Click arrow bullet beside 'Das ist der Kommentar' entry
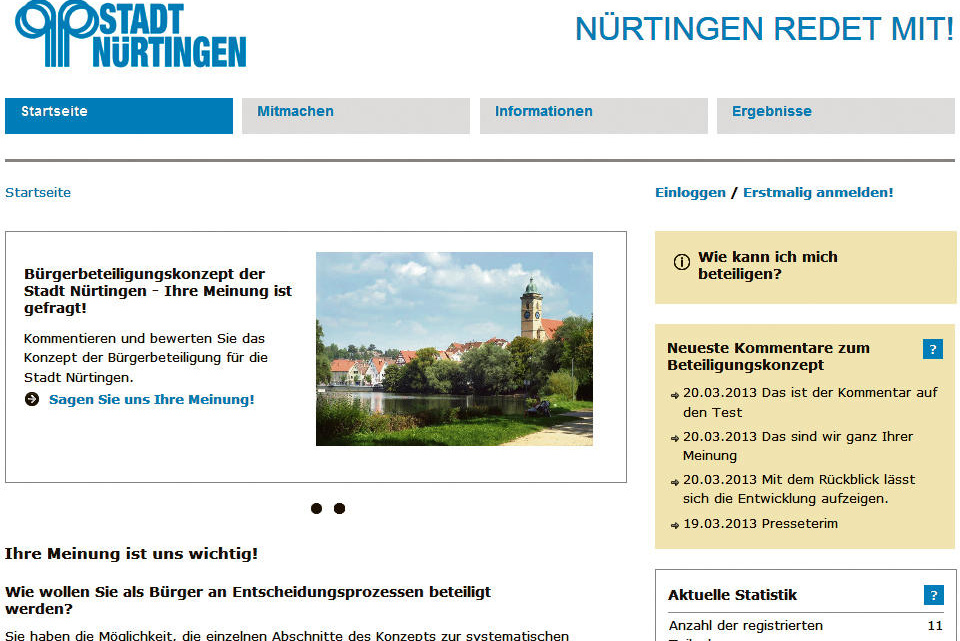Image resolution: width=960 pixels, height=641 pixels. coord(675,395)
